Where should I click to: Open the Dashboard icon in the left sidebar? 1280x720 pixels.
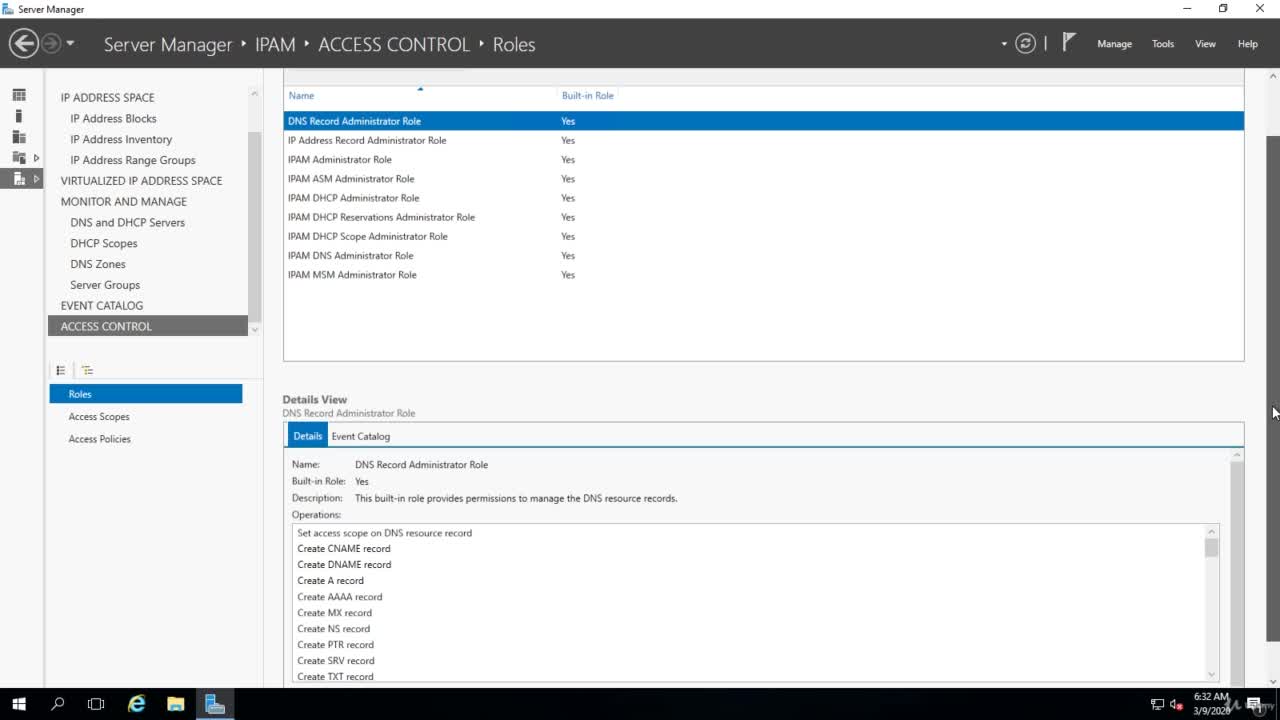(x=19, y=95)
